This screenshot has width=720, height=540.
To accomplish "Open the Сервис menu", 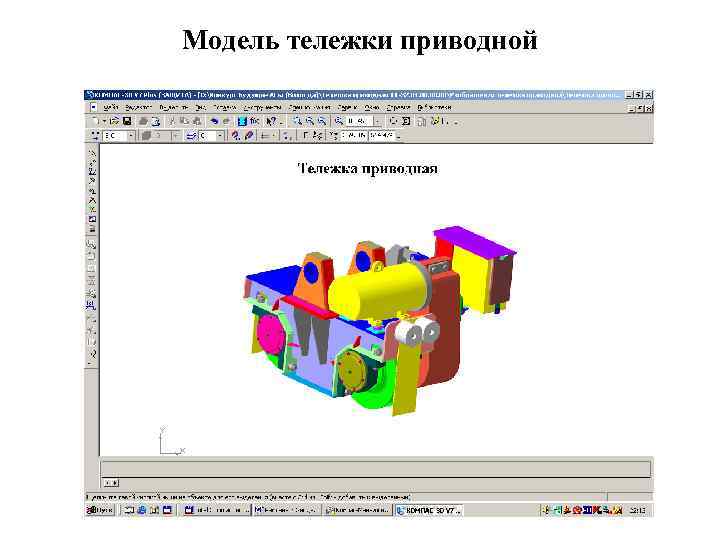I will (347, 107).
